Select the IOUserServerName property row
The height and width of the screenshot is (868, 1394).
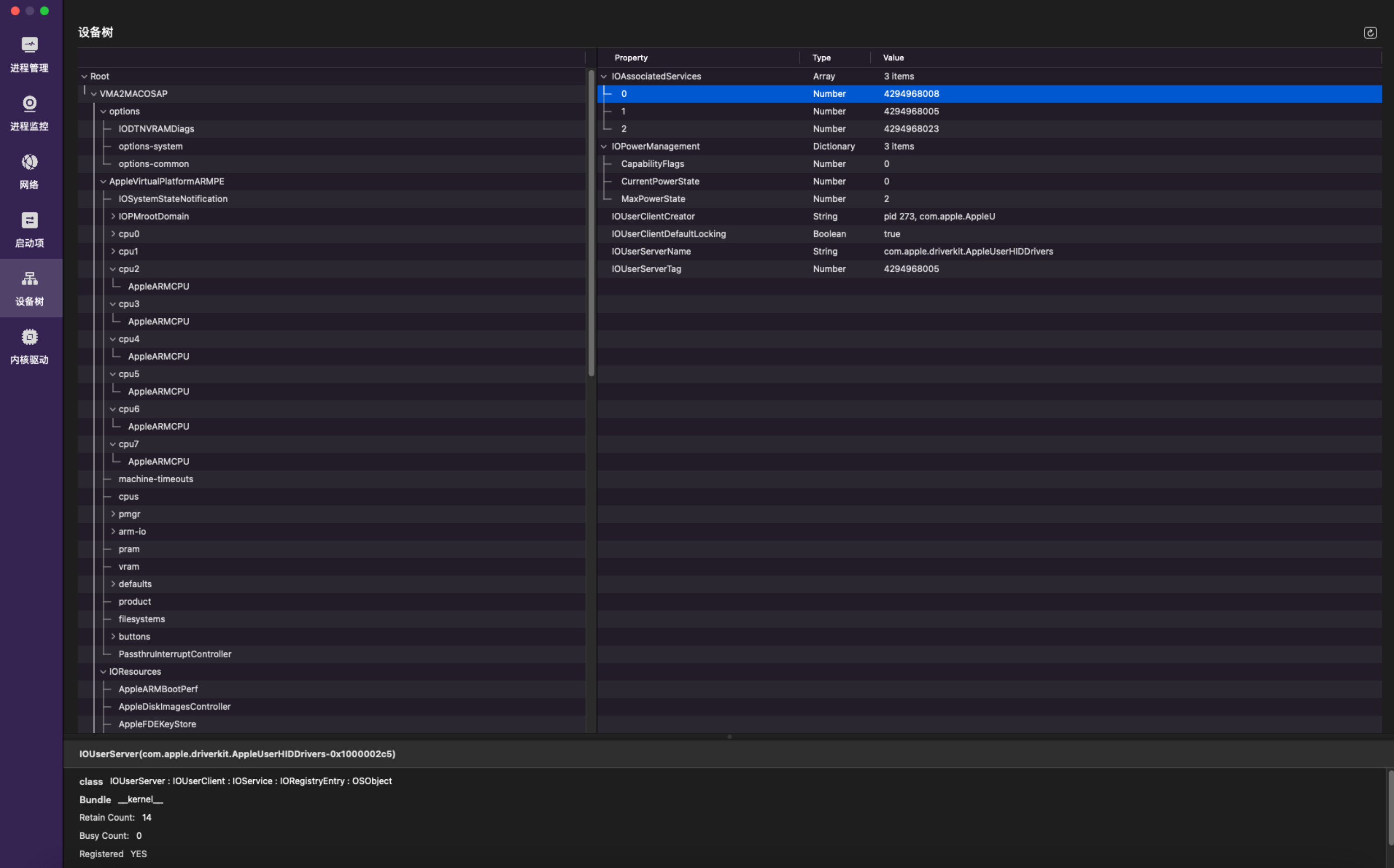pyautogui.click(x=651, y=251)
